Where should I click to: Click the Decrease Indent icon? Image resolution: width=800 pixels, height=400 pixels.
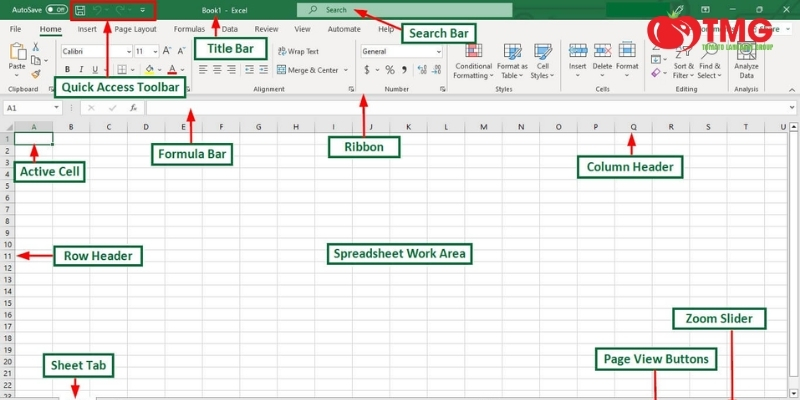click(249, 69)
